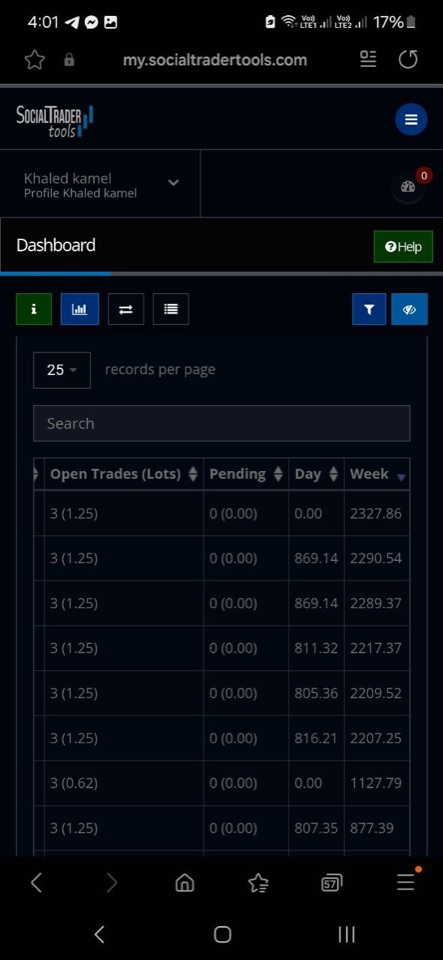
Task: Bookmark page with the star icon
Action: [x=35, y=59]
